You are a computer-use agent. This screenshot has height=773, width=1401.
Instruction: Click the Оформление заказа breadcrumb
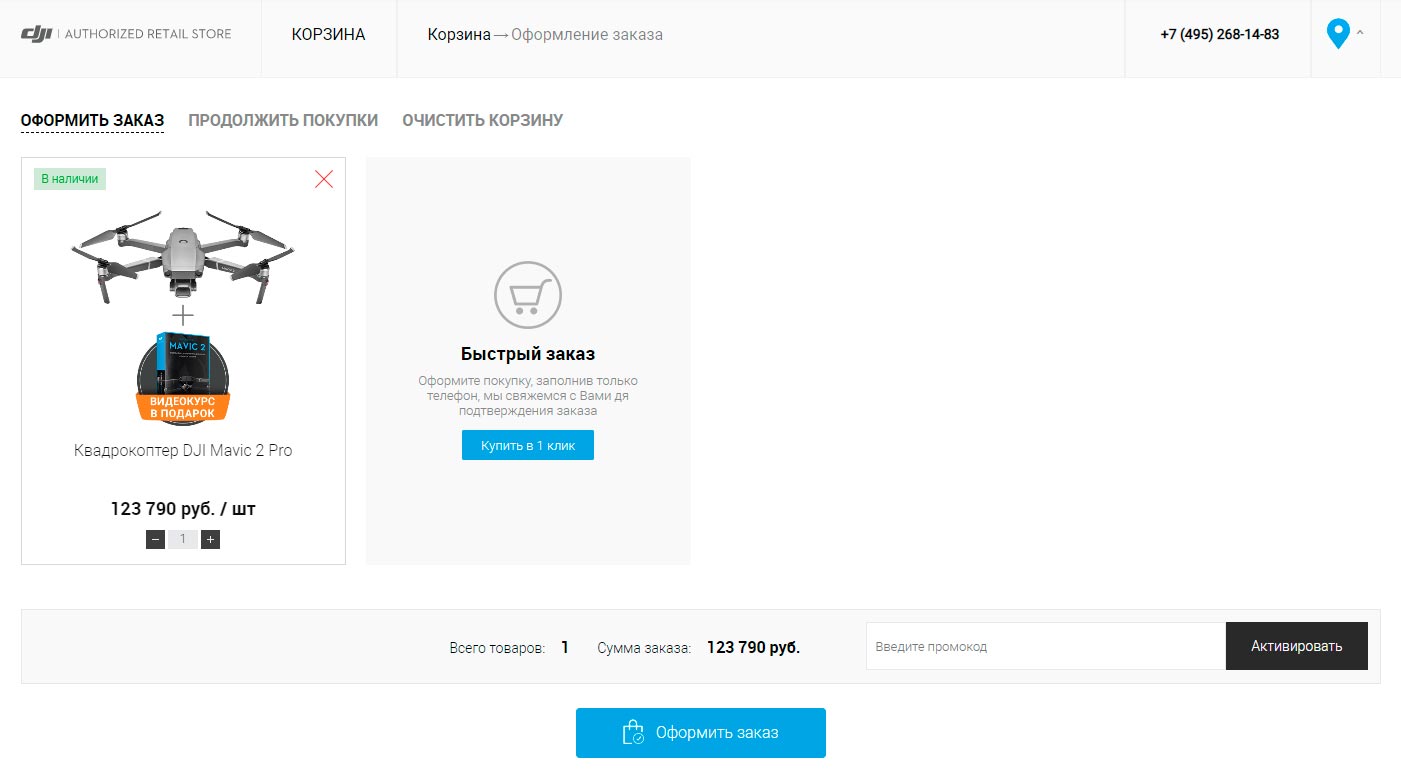click(x=587, y=35)
